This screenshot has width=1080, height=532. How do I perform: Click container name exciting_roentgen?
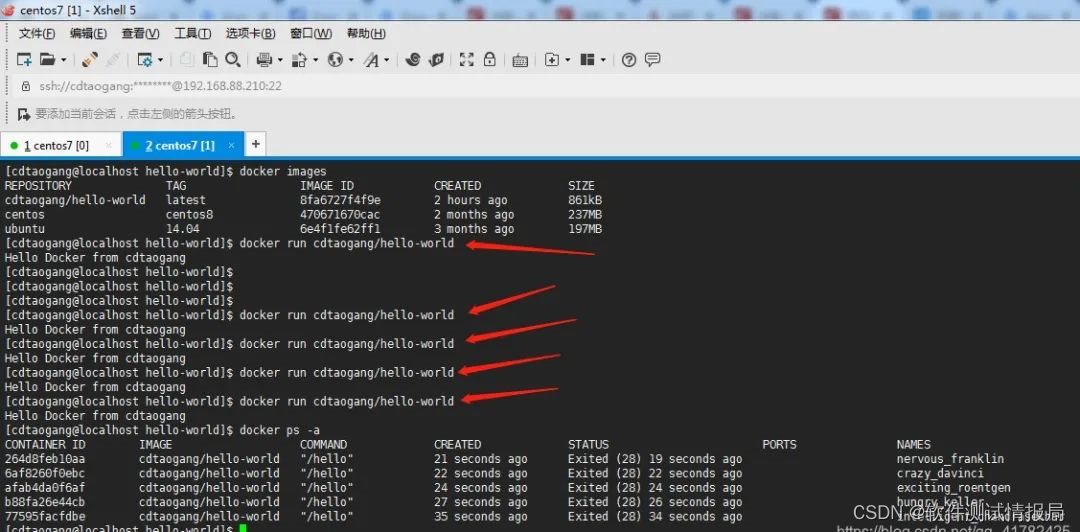pos(953,488)
